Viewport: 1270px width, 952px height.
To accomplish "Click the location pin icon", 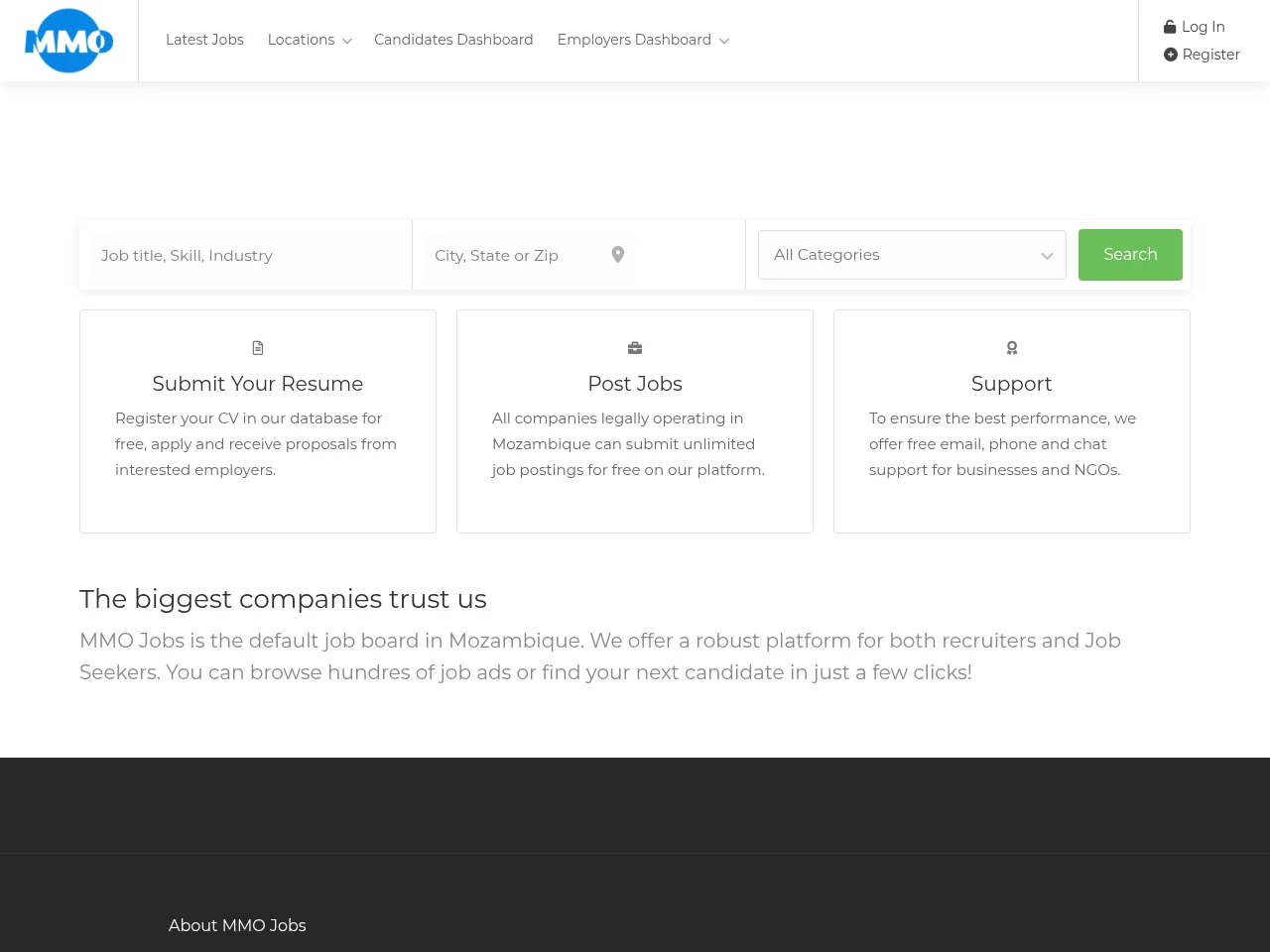I will pyautogui.click(x=618, y=255).
